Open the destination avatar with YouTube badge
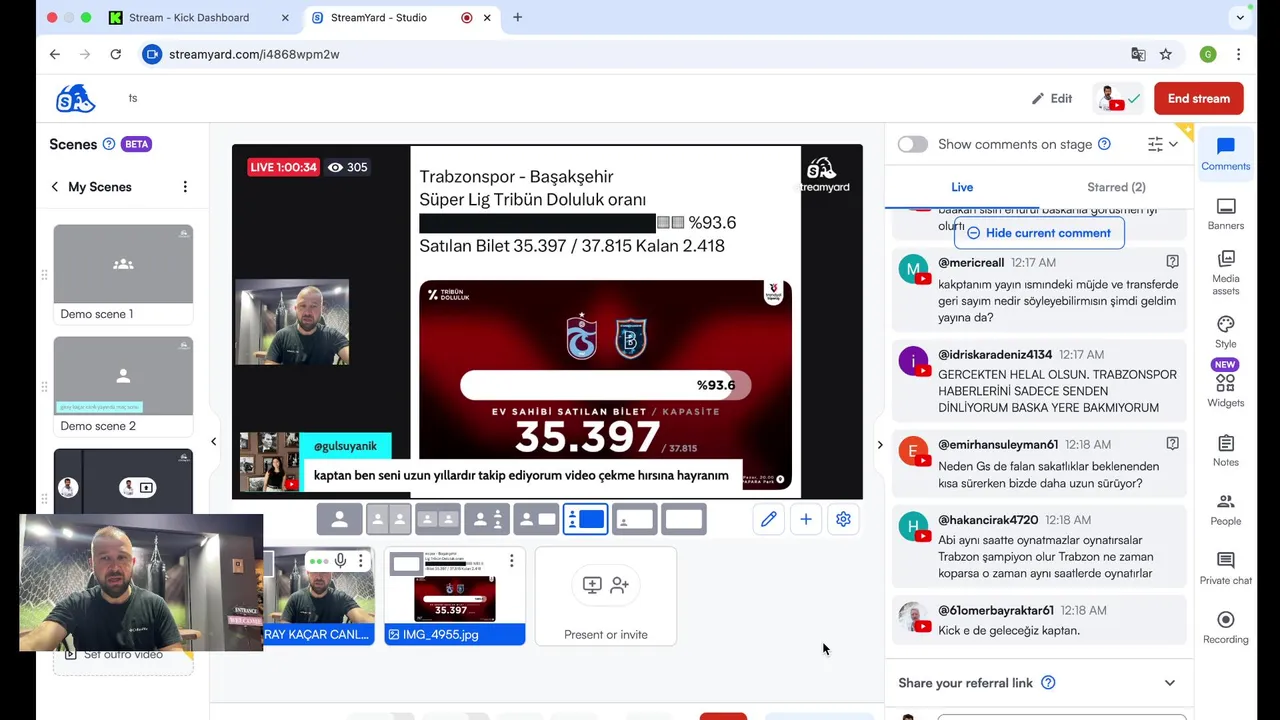The width and height of the screenshot is (1280, 720). [1119, 98]
